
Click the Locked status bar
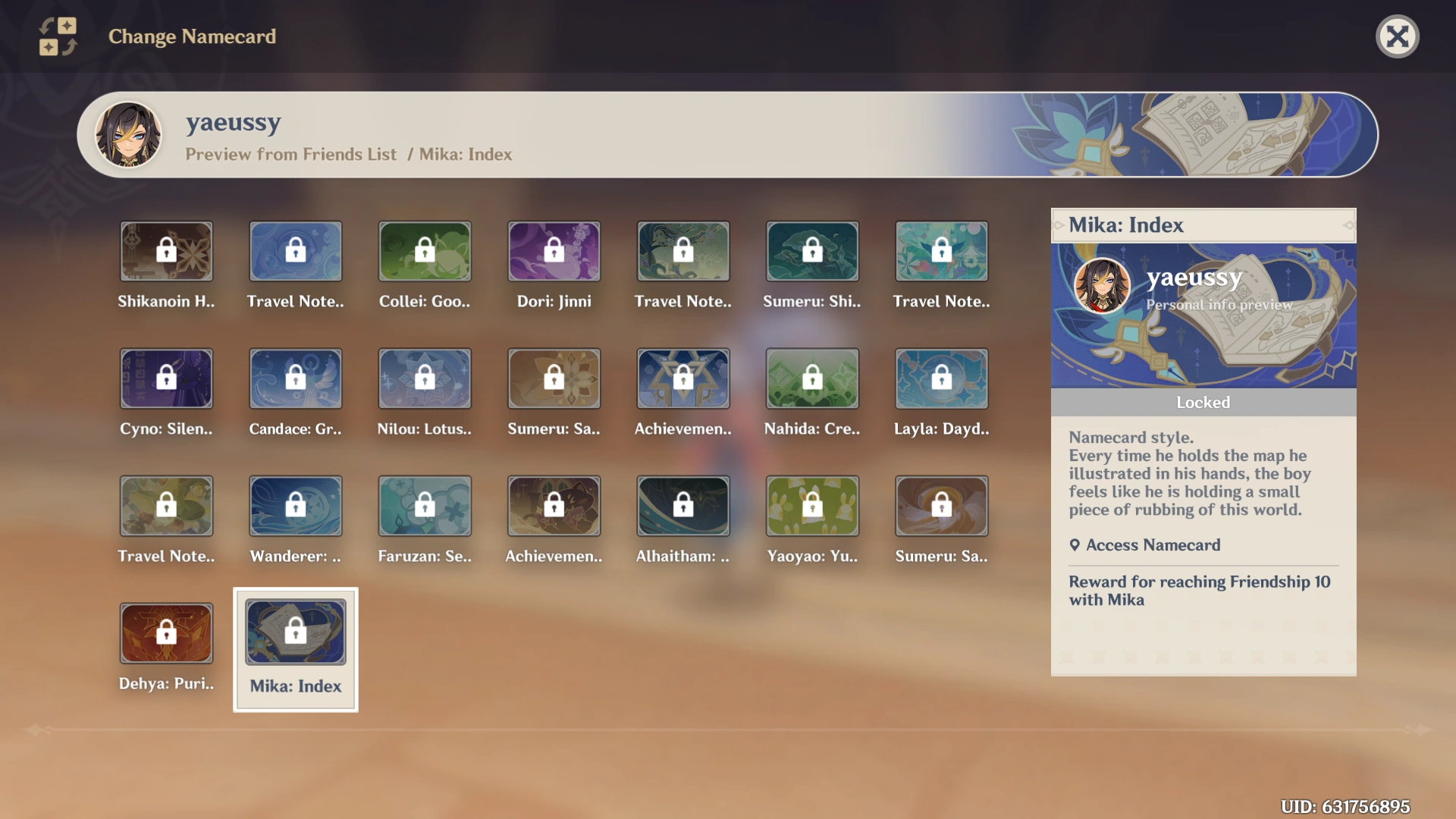(x=1203, y=403)
